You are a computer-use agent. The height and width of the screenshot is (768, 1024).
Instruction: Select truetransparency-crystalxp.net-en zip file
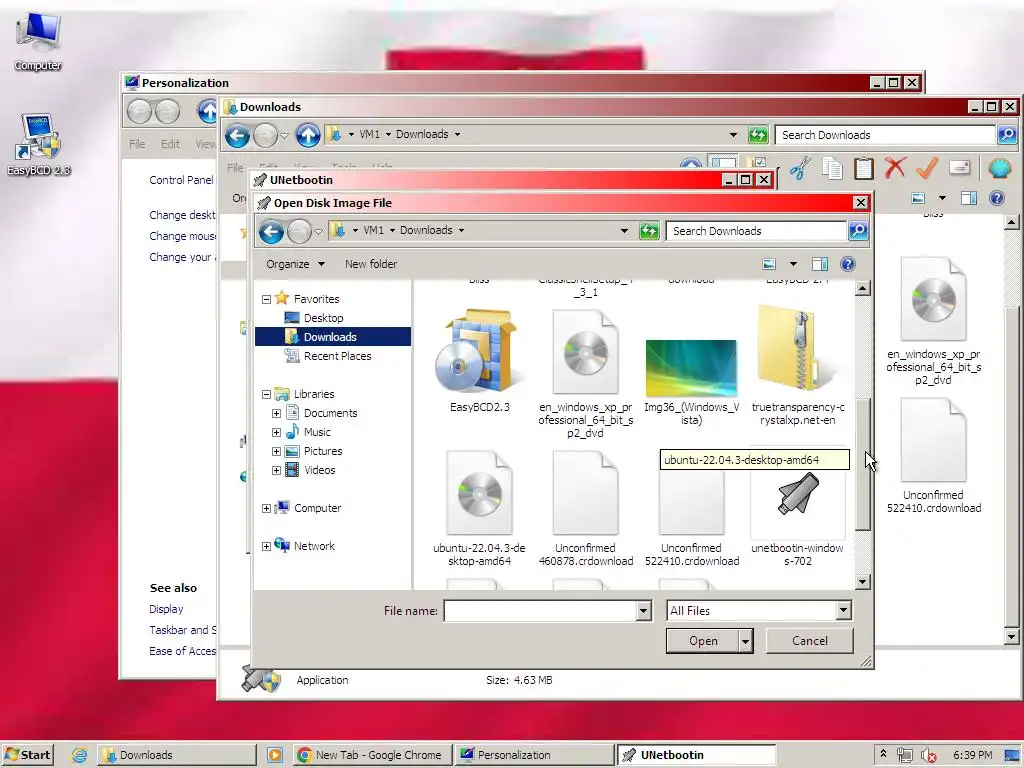click(797, 366)
